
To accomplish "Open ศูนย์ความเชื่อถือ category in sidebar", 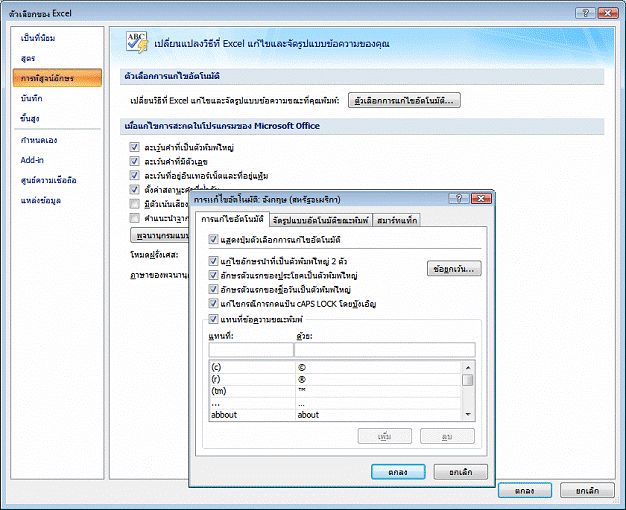I will (48, 180).
